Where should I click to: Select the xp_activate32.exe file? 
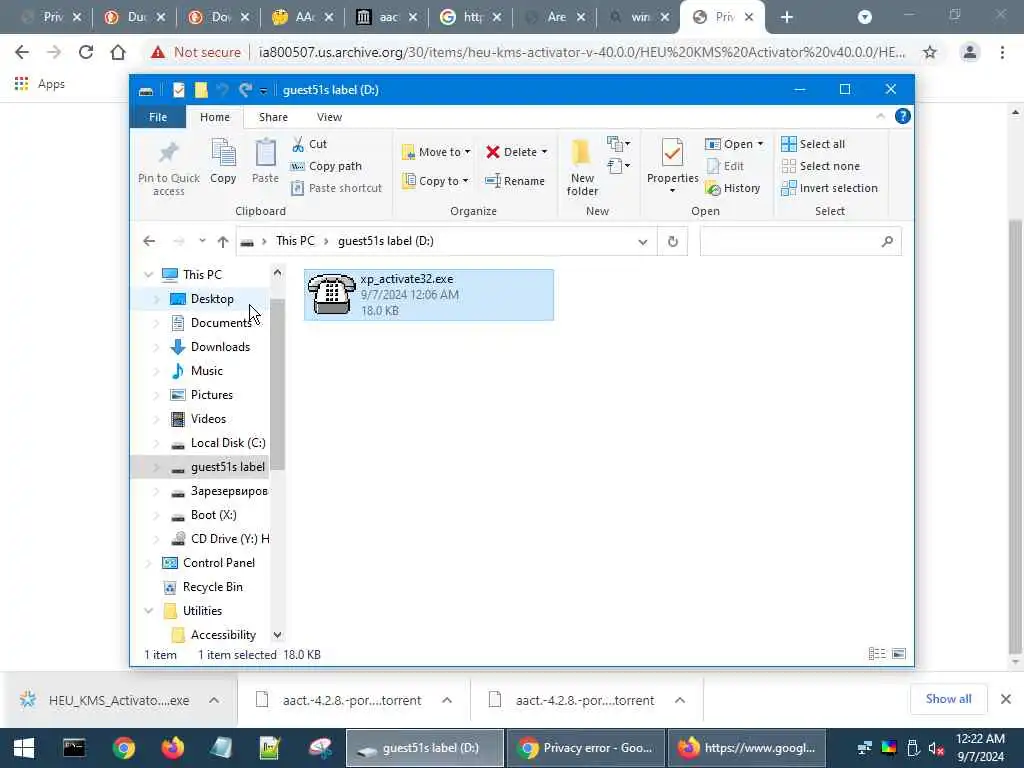coord(428,295)
